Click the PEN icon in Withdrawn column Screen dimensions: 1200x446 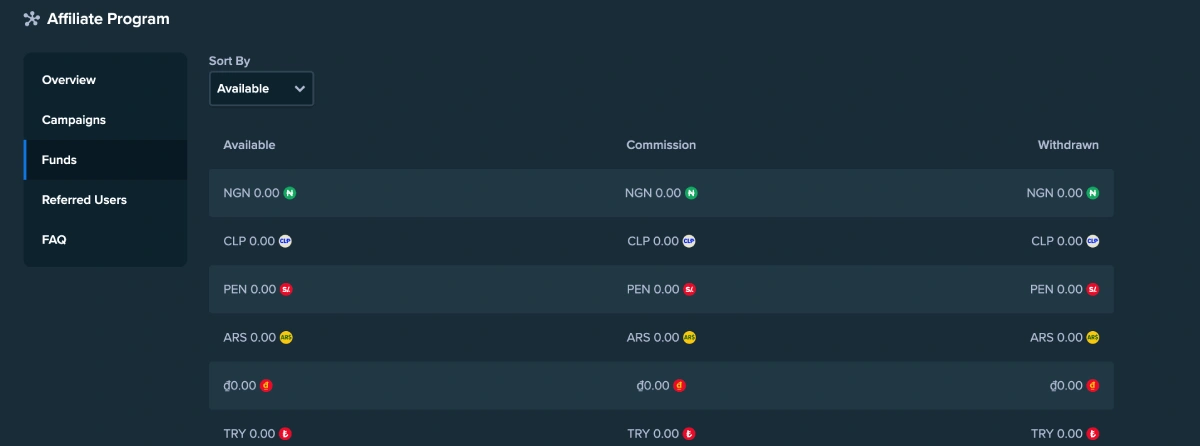click(x=1093, y=289)
